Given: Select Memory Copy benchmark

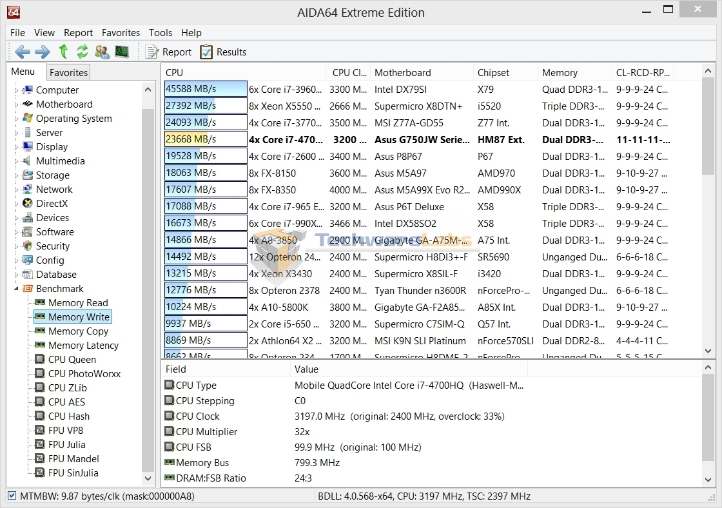Looking at the screenshot, I should (x=78, y=331).
